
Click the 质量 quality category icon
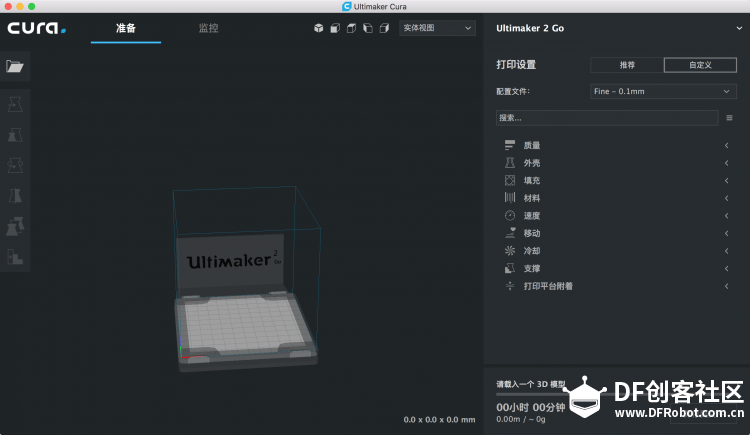510,145
